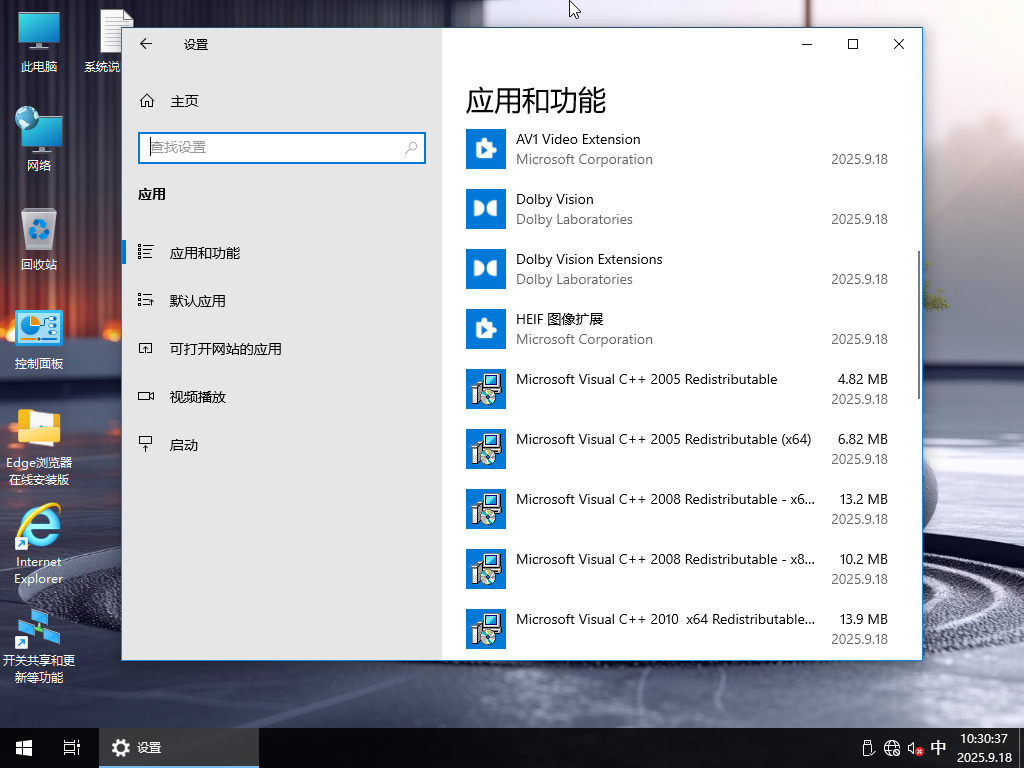Image resolution: width=1024 pixels, height=768 pixels.
Task: Select Microsoft Visual C++ 2010 x64 Redistributable
Action: 677,630
